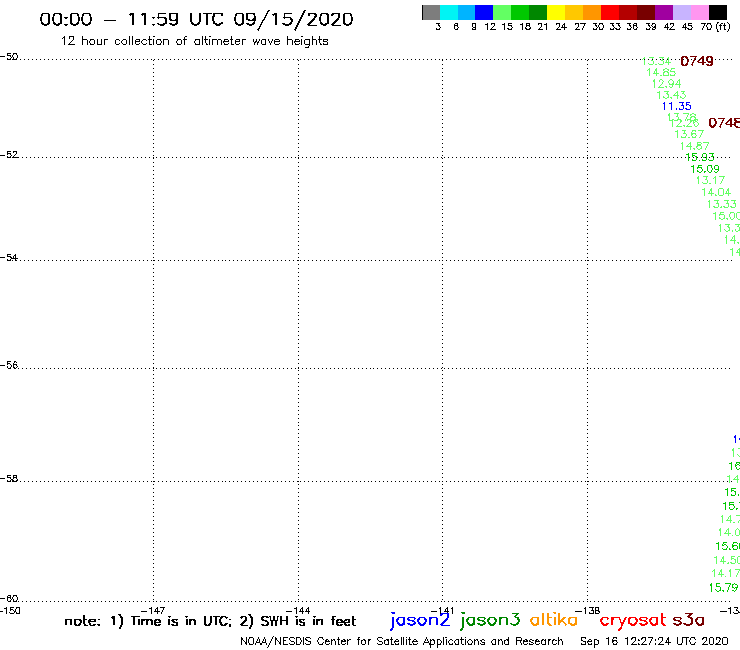
Task: Click the black swatch ending the color scale
Action: [717, 12]
